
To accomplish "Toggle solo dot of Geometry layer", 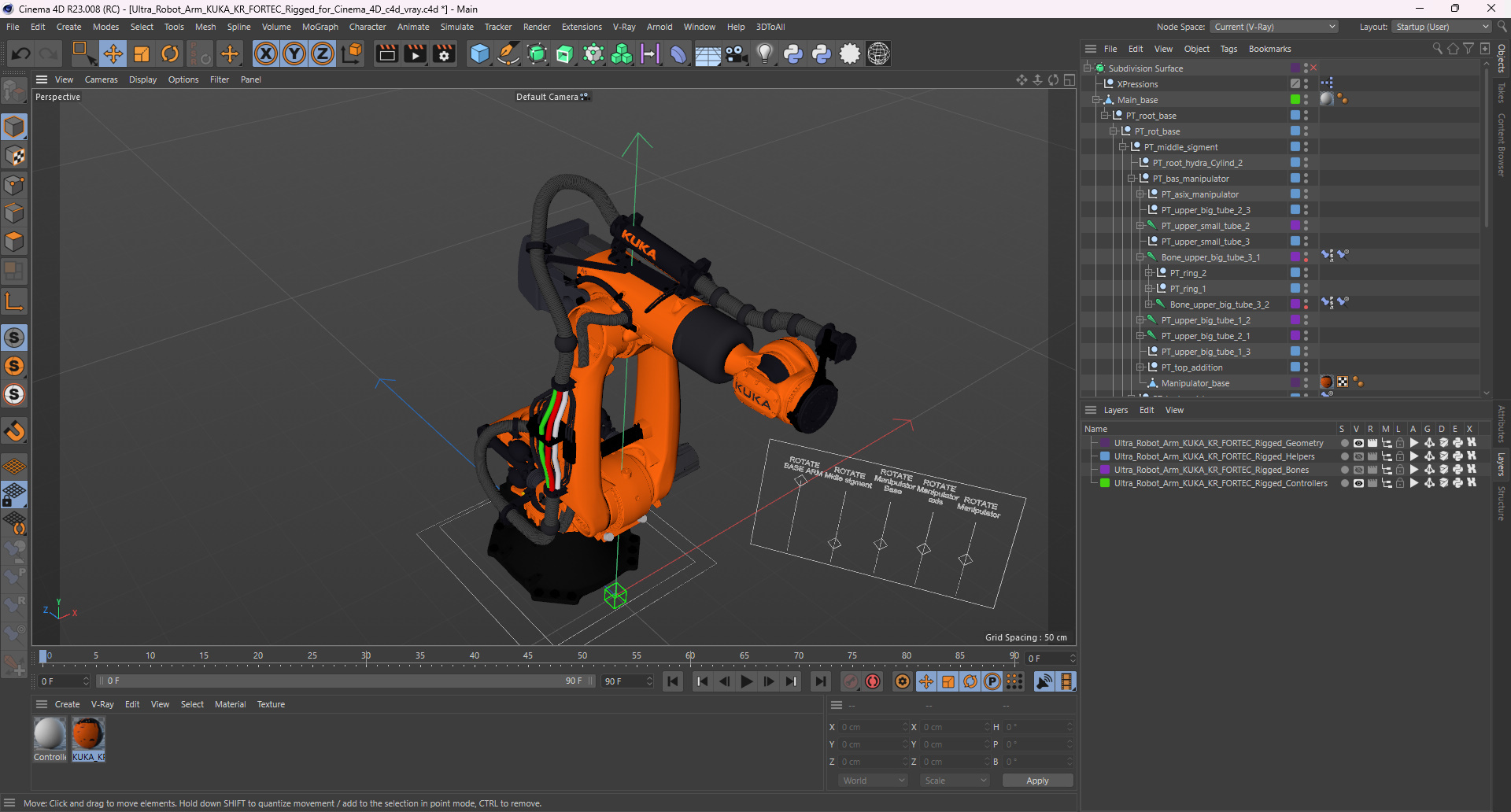I will 1344,443.
